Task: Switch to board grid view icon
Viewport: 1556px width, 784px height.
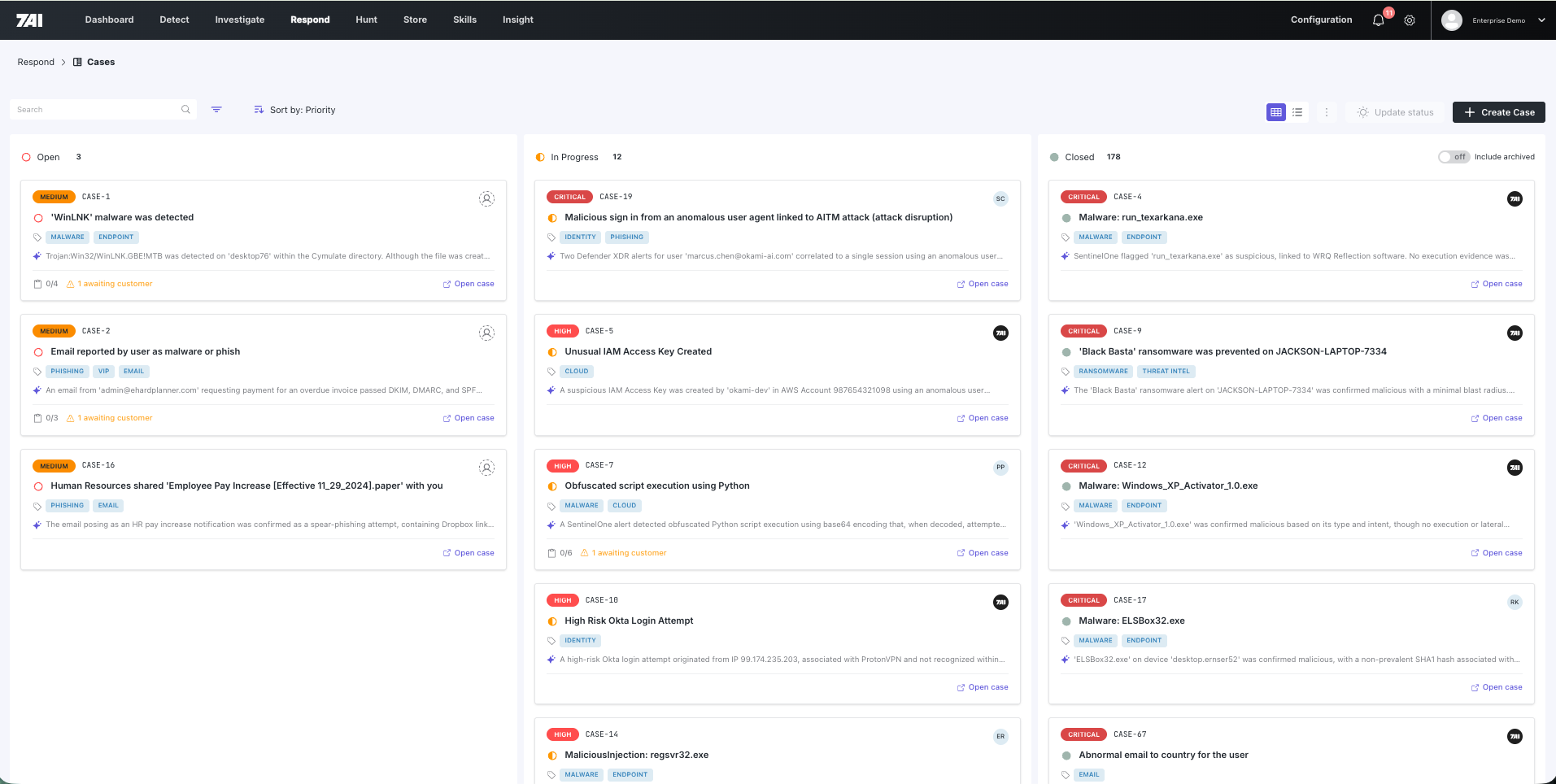Action: [x=1276, y=112]
